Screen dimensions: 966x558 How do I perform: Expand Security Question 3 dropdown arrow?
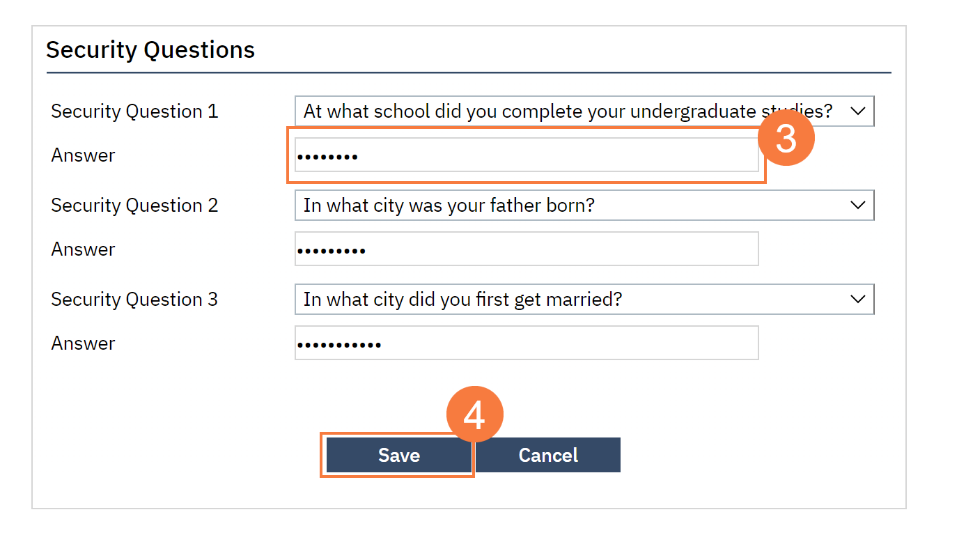pyautogui.click(x=857, y=300)
